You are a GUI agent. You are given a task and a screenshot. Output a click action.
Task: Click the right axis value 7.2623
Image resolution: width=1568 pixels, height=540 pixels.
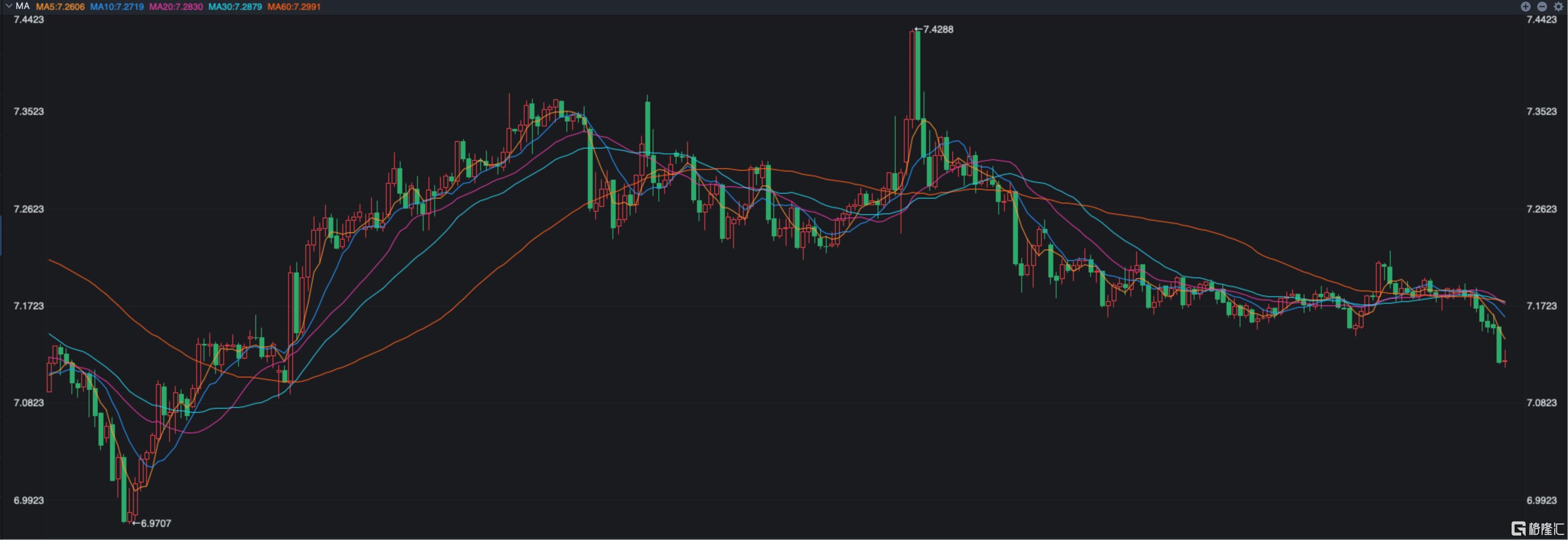1542,209
